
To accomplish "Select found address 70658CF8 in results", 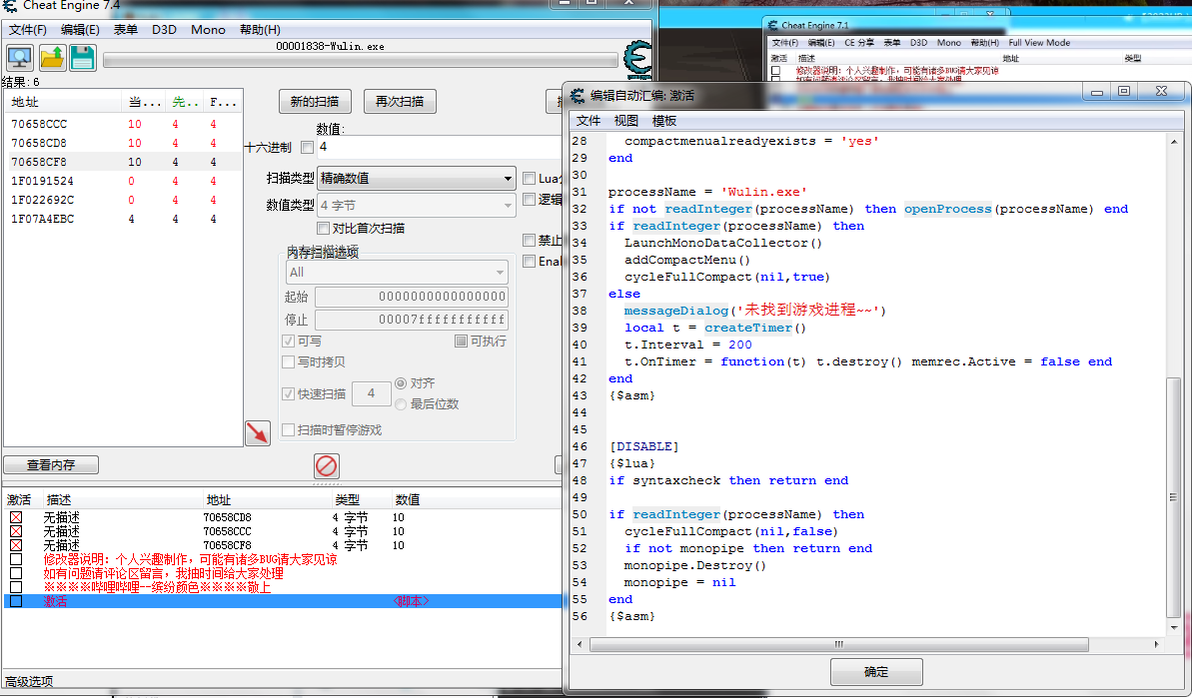I will [x=123, y=162].
